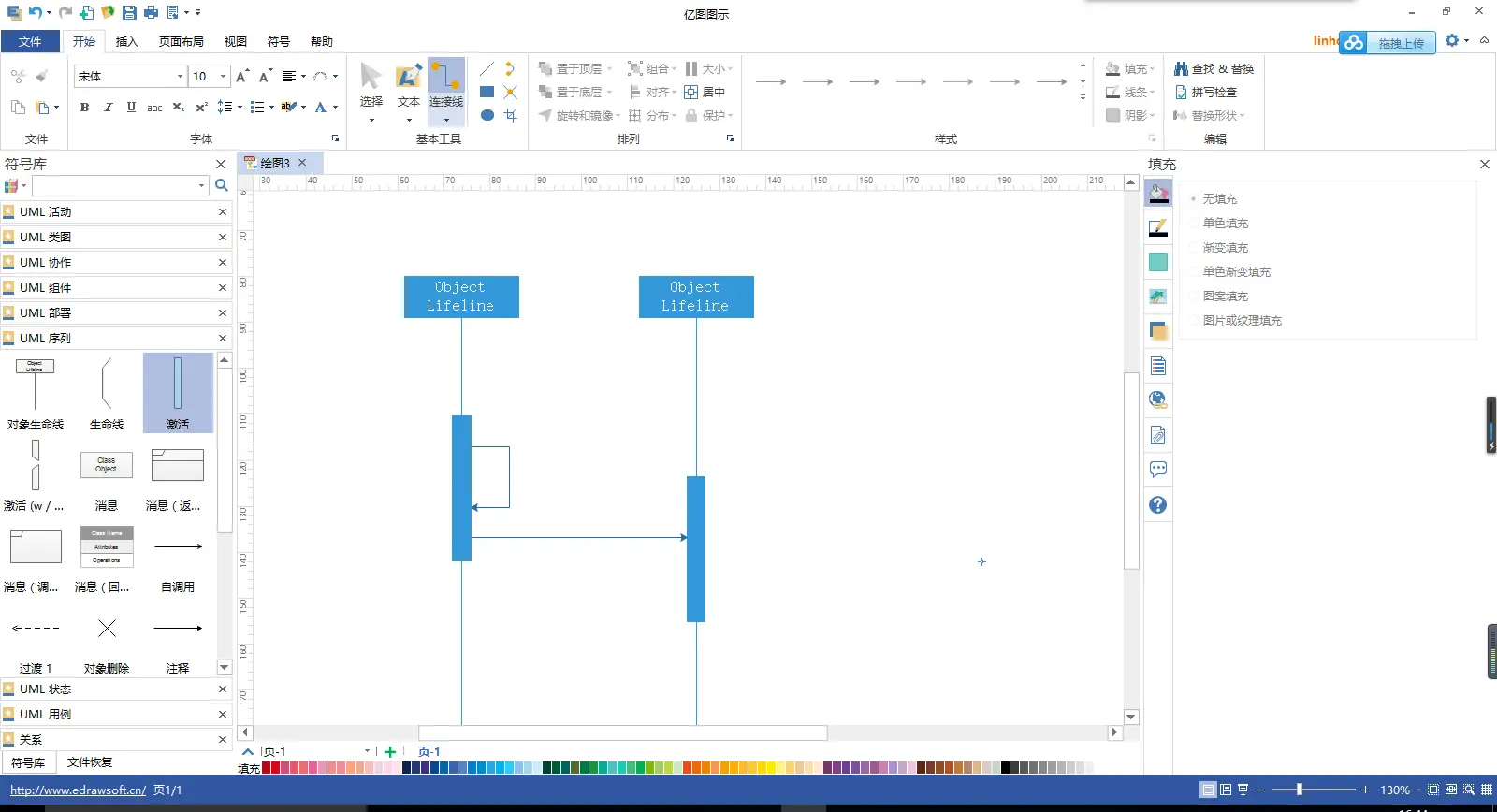The height and width of the screenshot is (812, 1497).
Task: Click the 页-1 page tab
Action: (429, 751)
